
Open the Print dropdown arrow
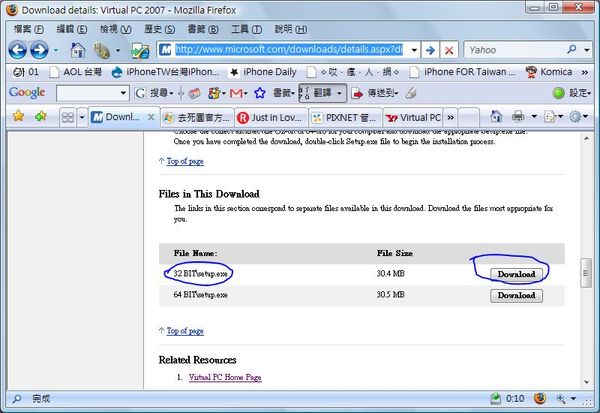tap(534, 116)
